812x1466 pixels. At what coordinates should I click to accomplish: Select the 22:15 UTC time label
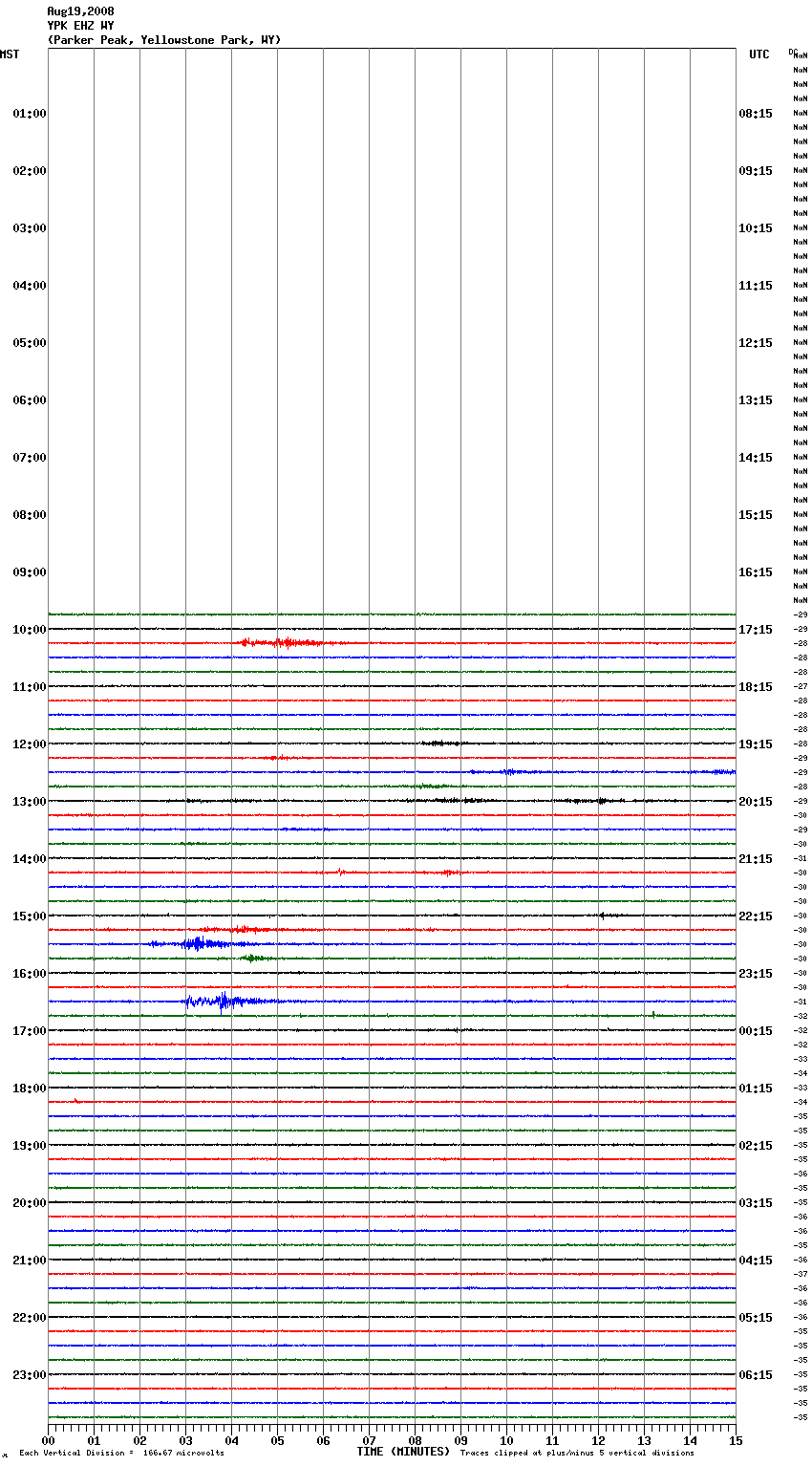click(x=756, y=916)
